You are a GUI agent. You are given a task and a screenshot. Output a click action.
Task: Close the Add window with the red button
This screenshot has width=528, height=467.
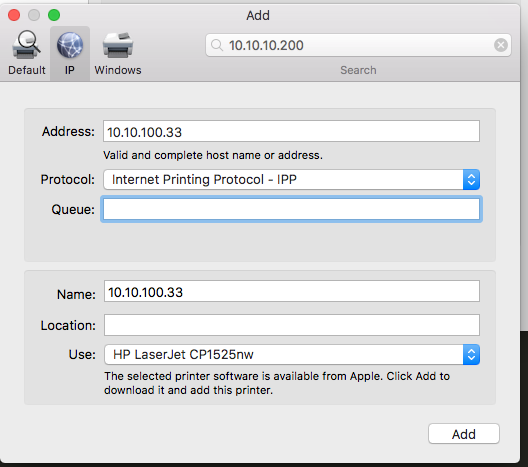click(14, 15)
